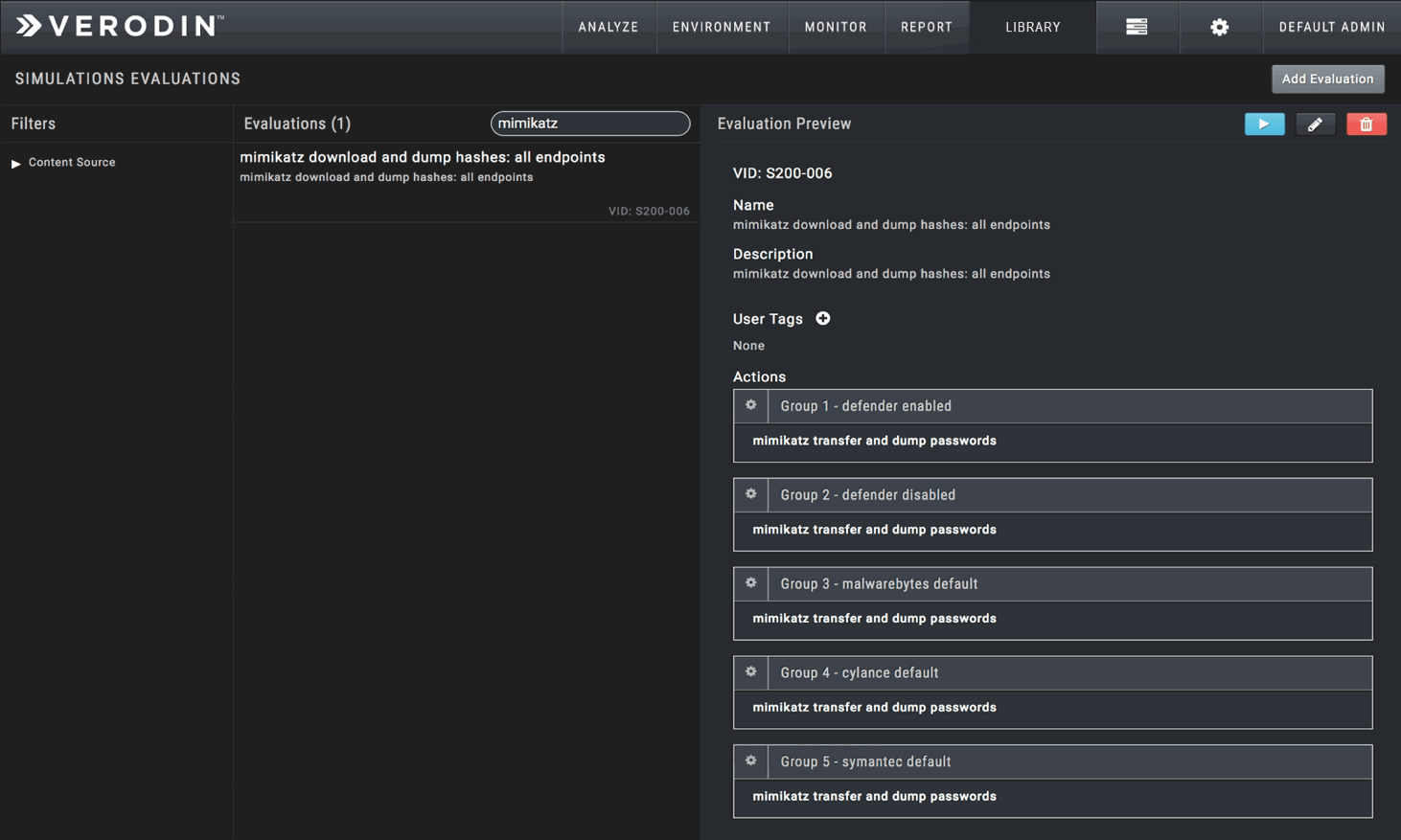Open settings gear for Group 5 - symantec default
The height and width of the screenshot is (840, 1401).
[750, 761]
